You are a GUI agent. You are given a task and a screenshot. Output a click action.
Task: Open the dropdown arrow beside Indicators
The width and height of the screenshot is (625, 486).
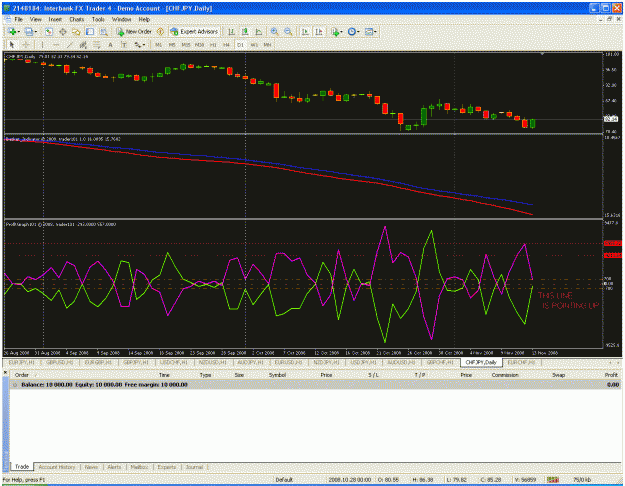342,31
